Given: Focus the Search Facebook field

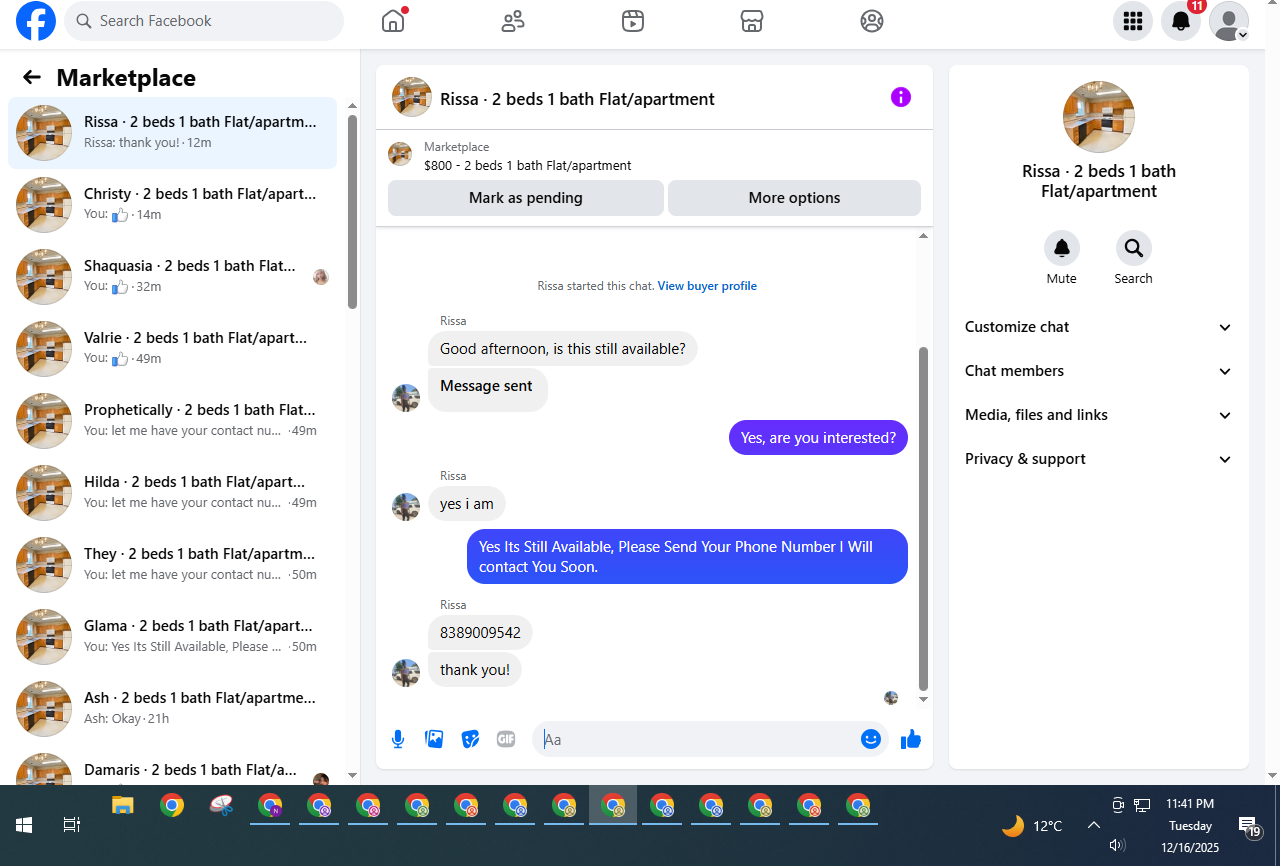Looking at the screenshot, I should [204, 21].
